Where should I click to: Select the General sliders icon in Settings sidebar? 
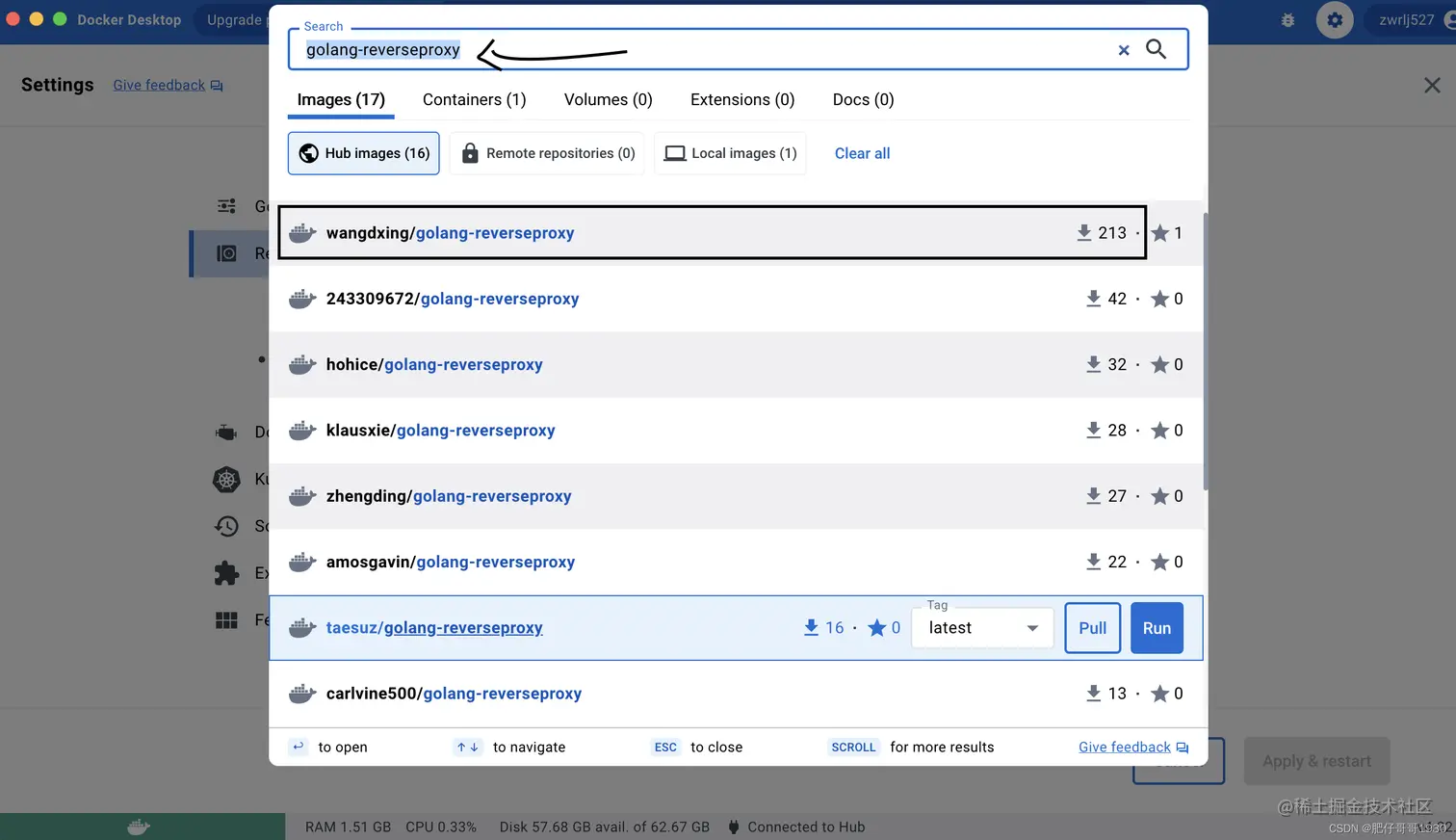(x=226, y=206)
